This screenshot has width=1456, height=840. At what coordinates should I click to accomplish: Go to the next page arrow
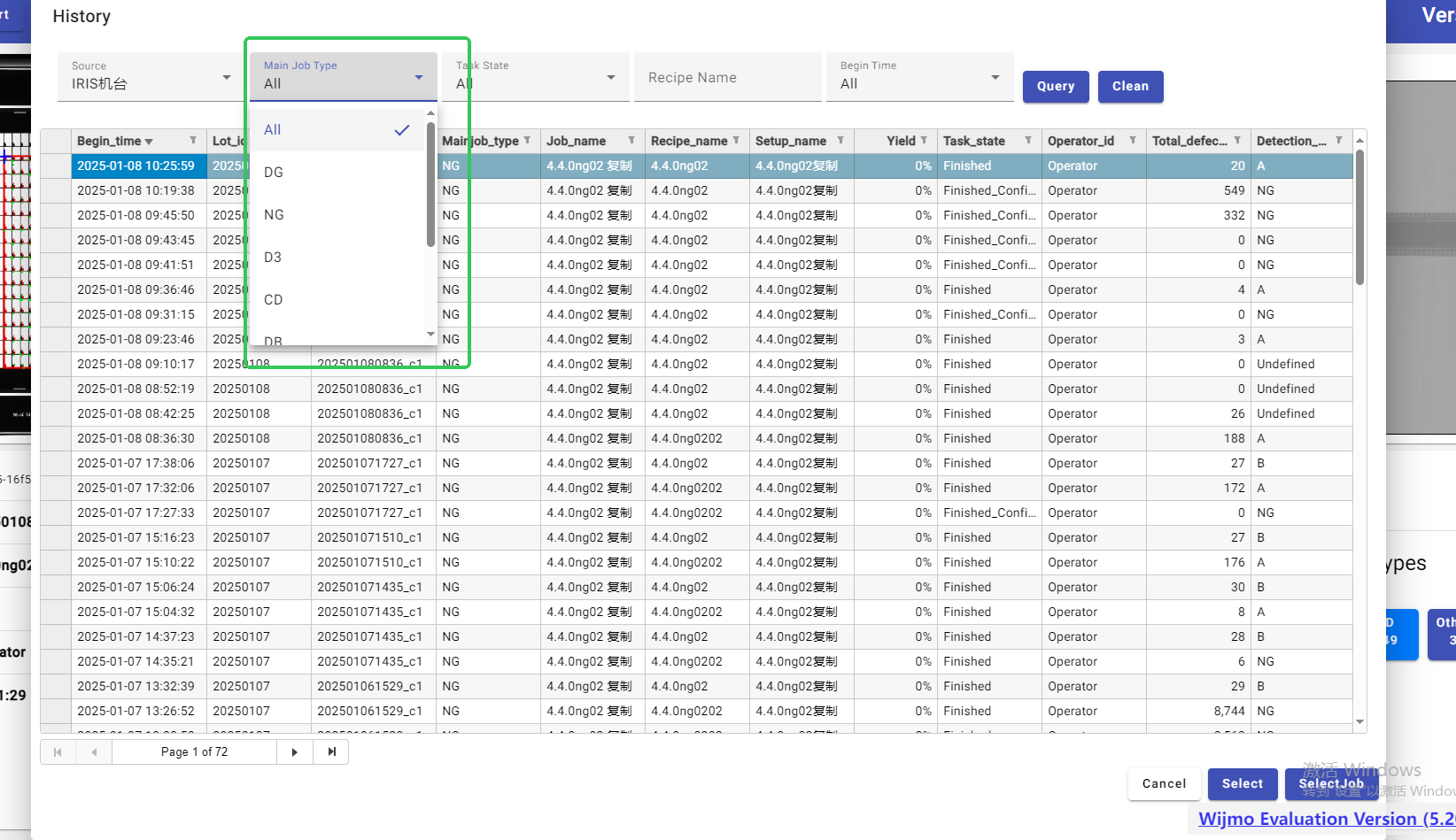[295, 751]
